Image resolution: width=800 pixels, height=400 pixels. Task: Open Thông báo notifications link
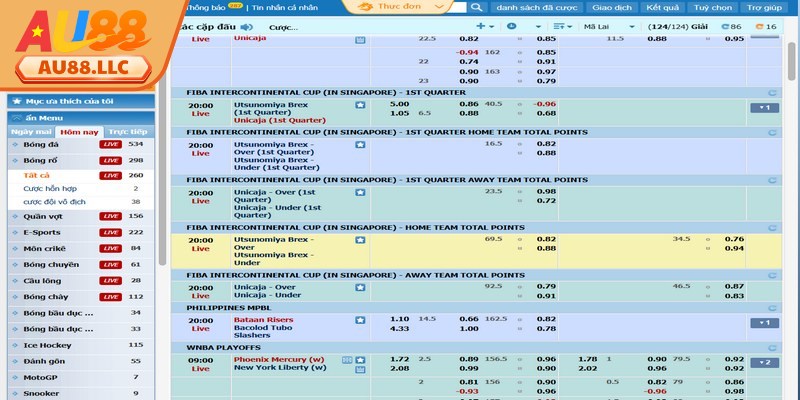click(206, 8)
